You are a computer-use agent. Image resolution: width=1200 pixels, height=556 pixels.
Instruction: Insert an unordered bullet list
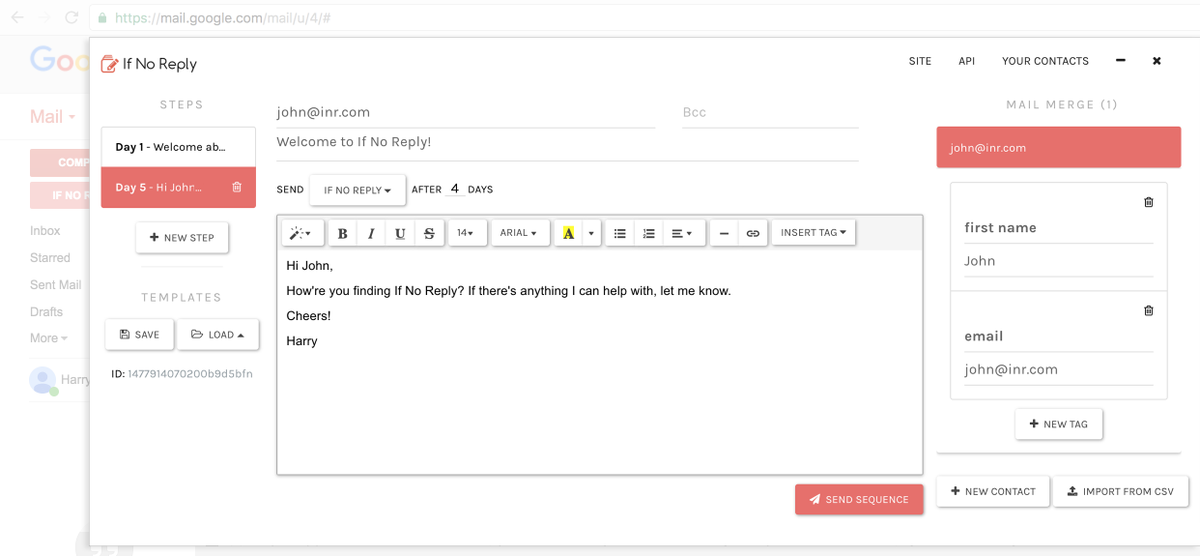pyautogui.click(x=620, y=233)
